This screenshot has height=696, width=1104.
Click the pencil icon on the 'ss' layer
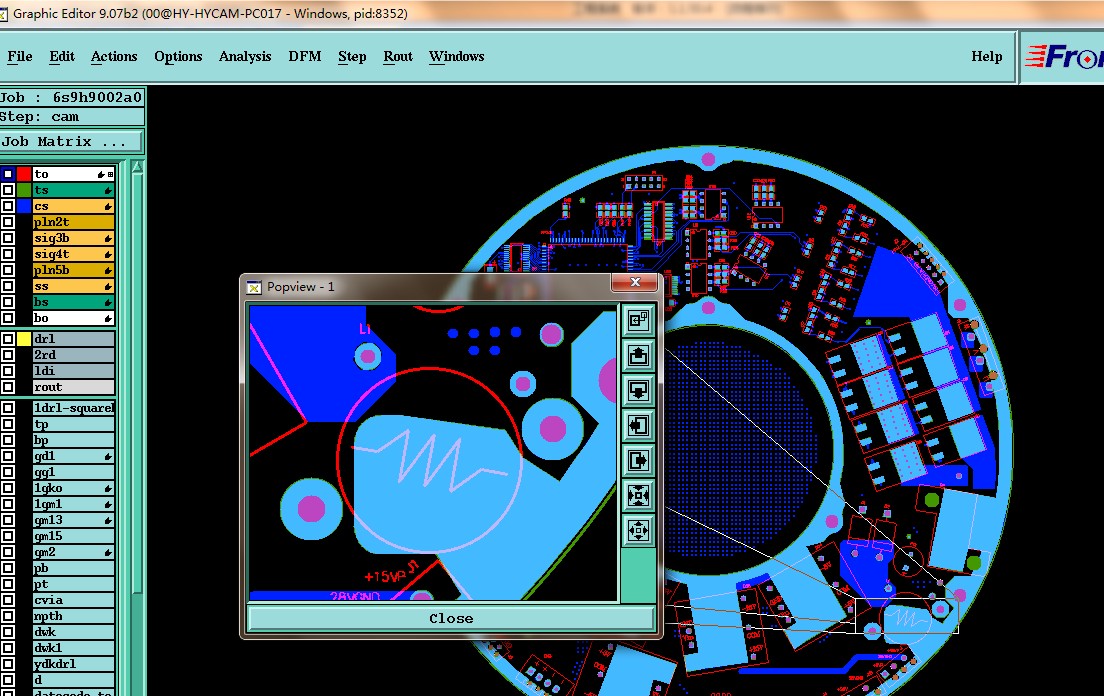coord(108,286)
